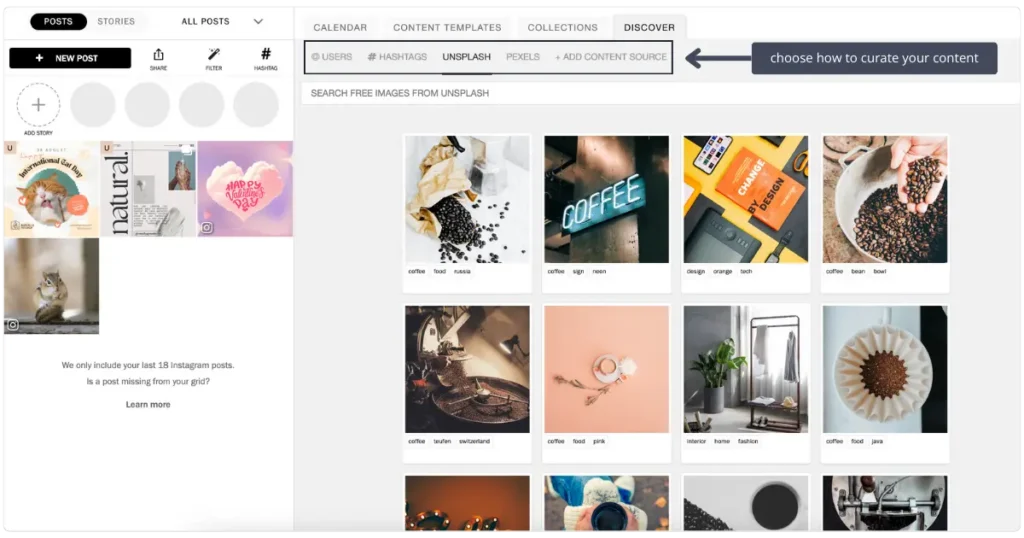Click the Instagram icon on chipmunk post
Viewport: 1024px width, 538px height.
pyautogui.click(x=13, y=324)
